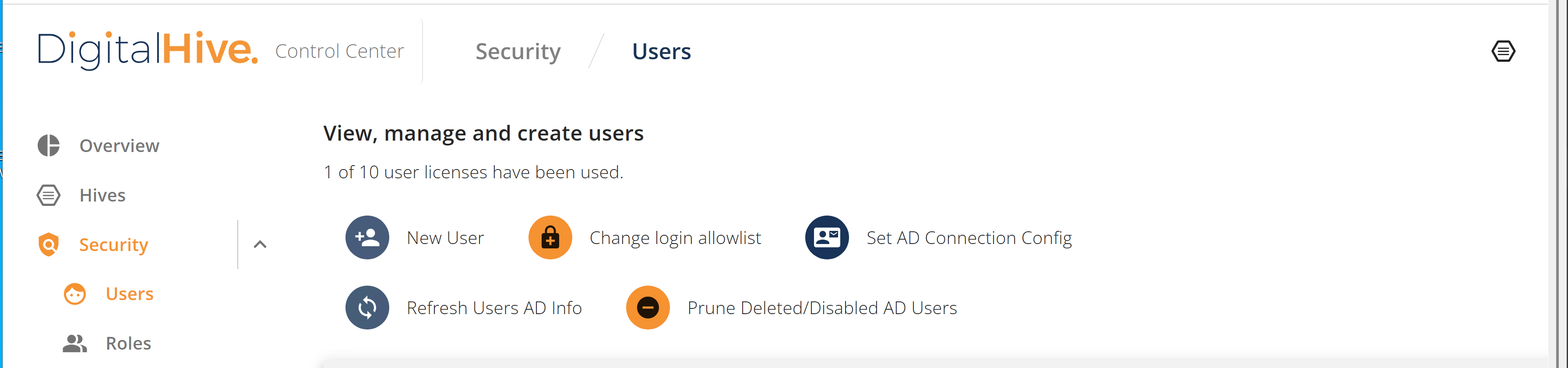
Task: Click the New User add-person icon
Action: pos(367,237)
